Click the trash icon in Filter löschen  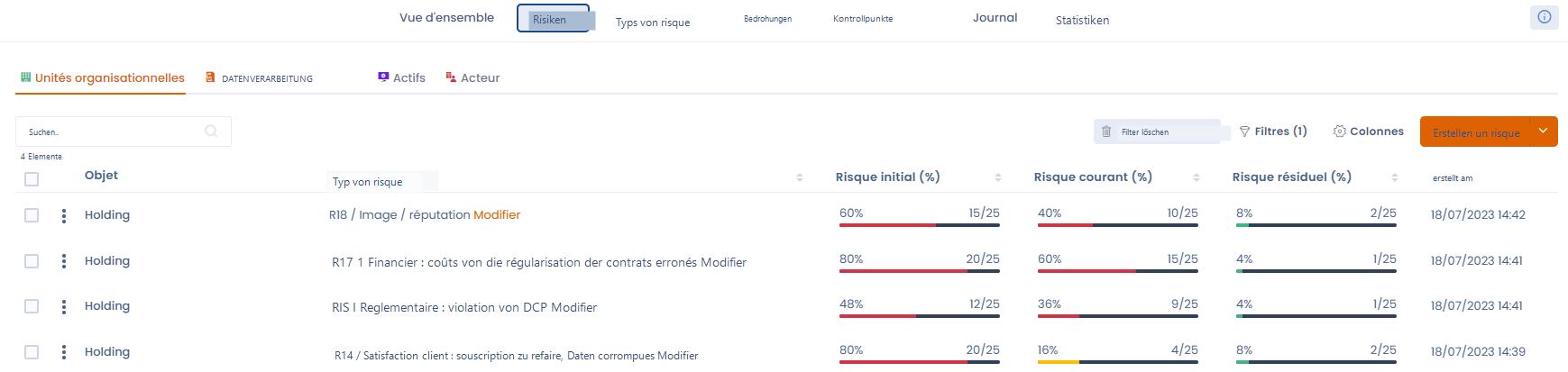(x=1106, y=132)
